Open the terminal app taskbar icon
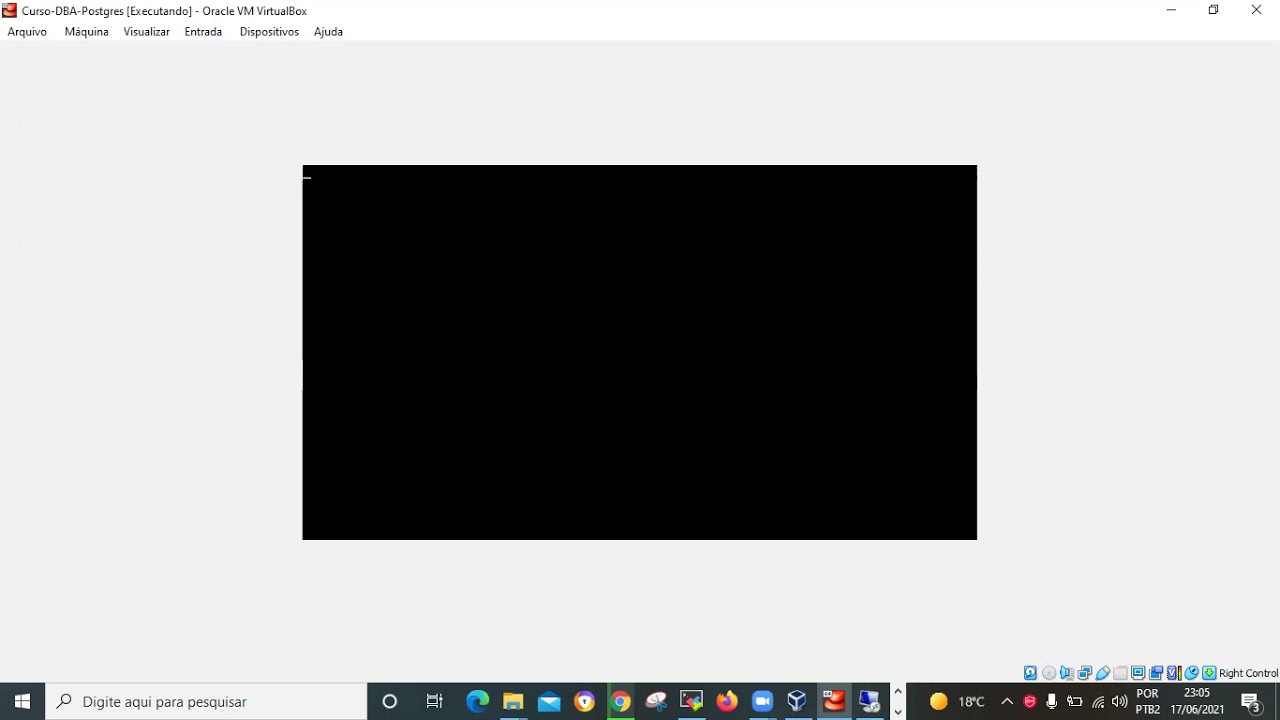This screenshot has height=720, width=1280. click(x=691, y=701)
